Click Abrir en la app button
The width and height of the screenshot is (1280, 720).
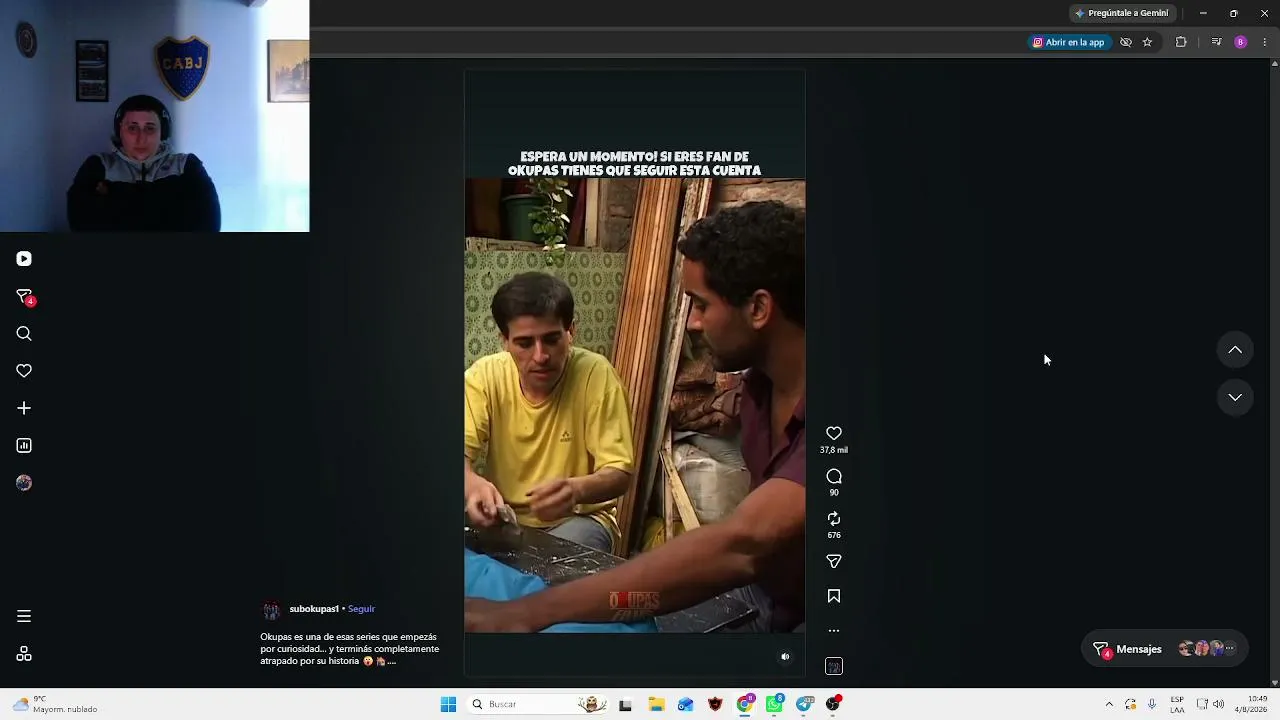point(1069,42)
